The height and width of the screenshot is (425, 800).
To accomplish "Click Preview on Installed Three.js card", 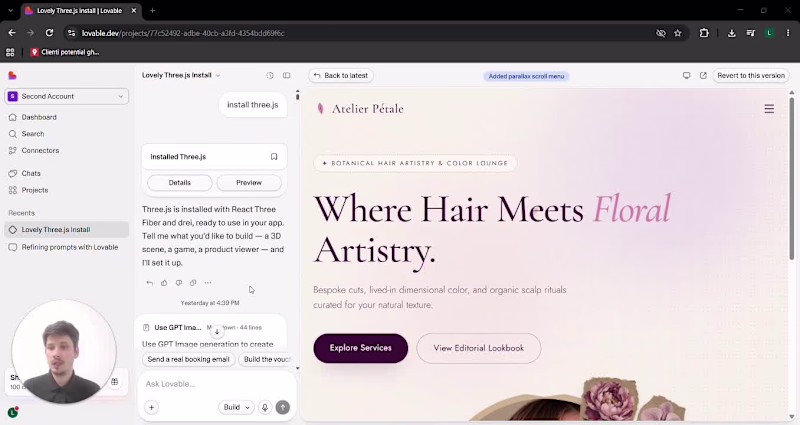I will point(249,183).
